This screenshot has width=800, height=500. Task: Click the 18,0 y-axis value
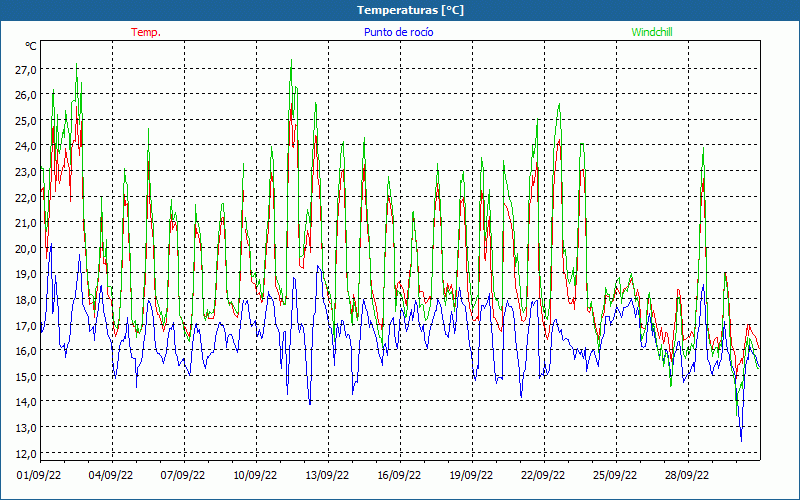tap(25, 300)
